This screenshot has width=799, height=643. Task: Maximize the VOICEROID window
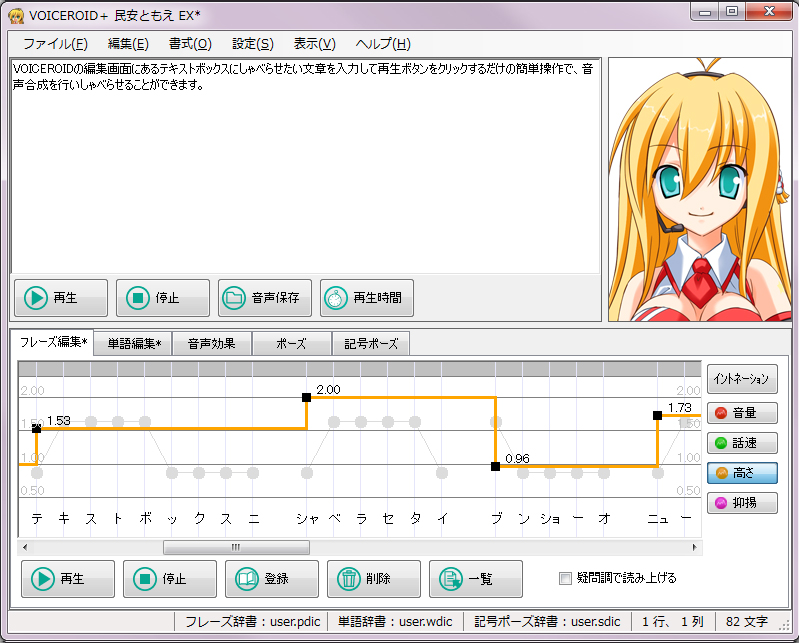(732, 12)
